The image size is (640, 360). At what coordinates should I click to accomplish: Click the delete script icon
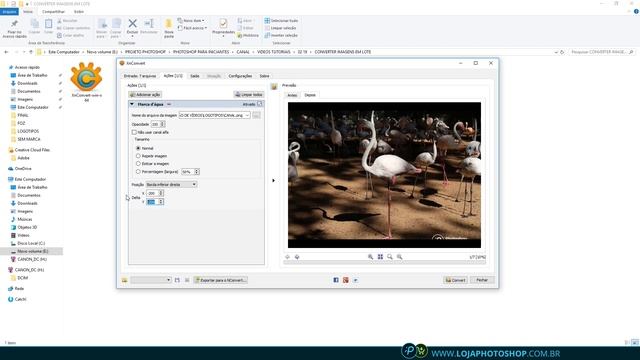tap(187, 280)
